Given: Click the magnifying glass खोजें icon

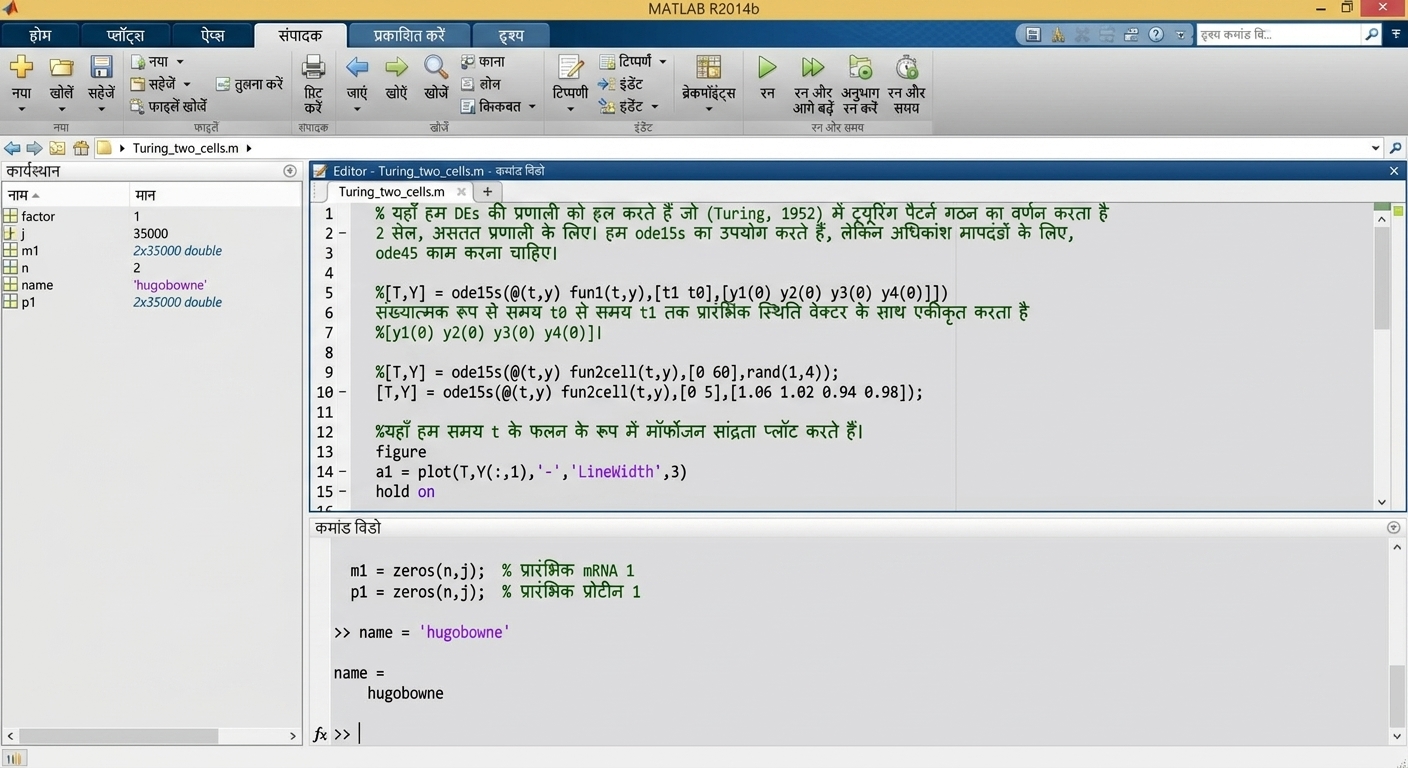Looking at the screenshot, I should [x=436, y=67].
